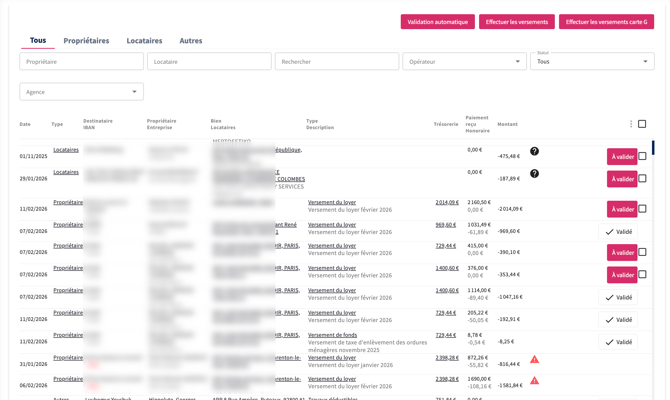
Task: Click Effectuer les versements carte G
Action: 606,22
